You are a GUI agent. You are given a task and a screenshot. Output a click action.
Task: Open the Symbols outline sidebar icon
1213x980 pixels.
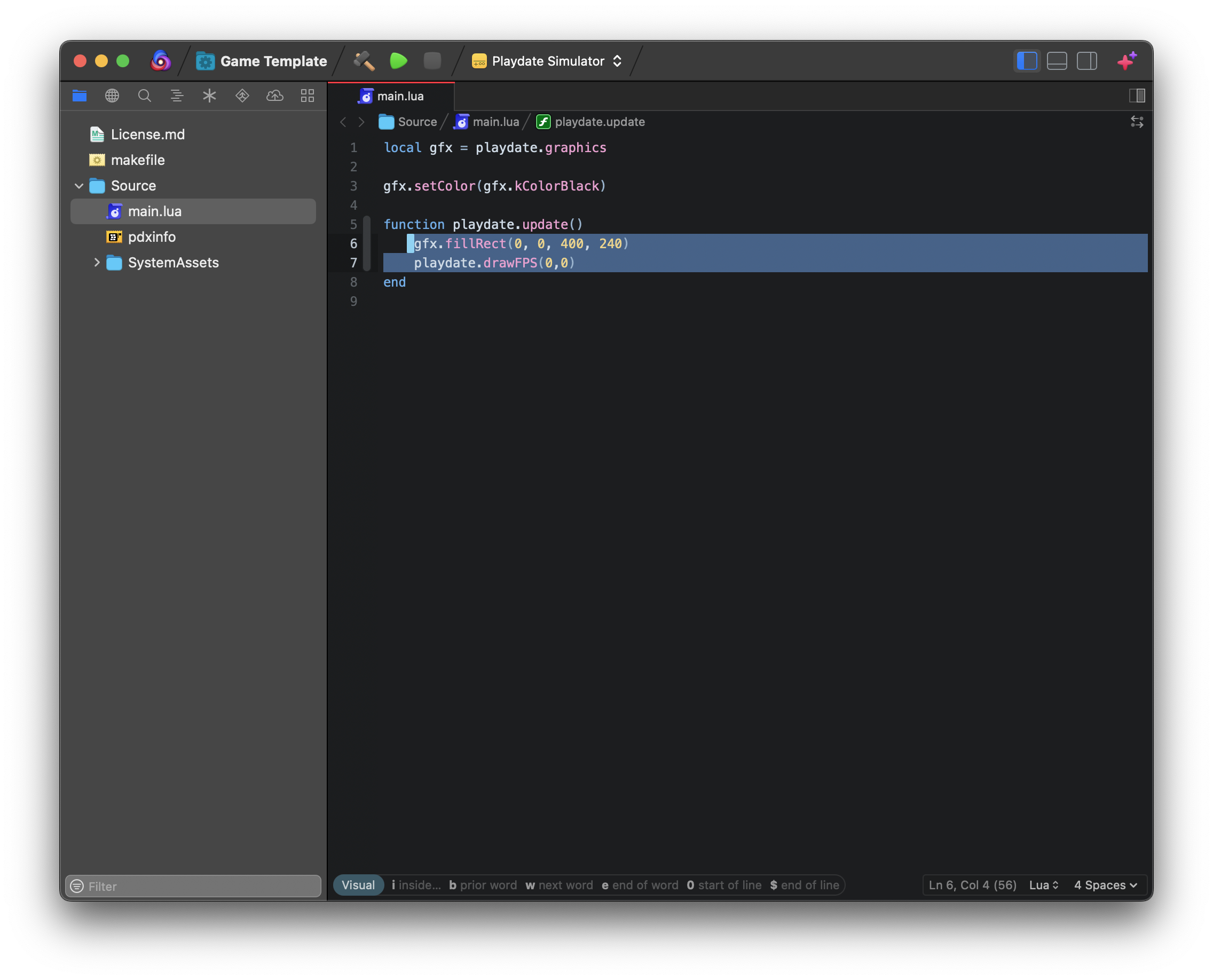point(177,96)
